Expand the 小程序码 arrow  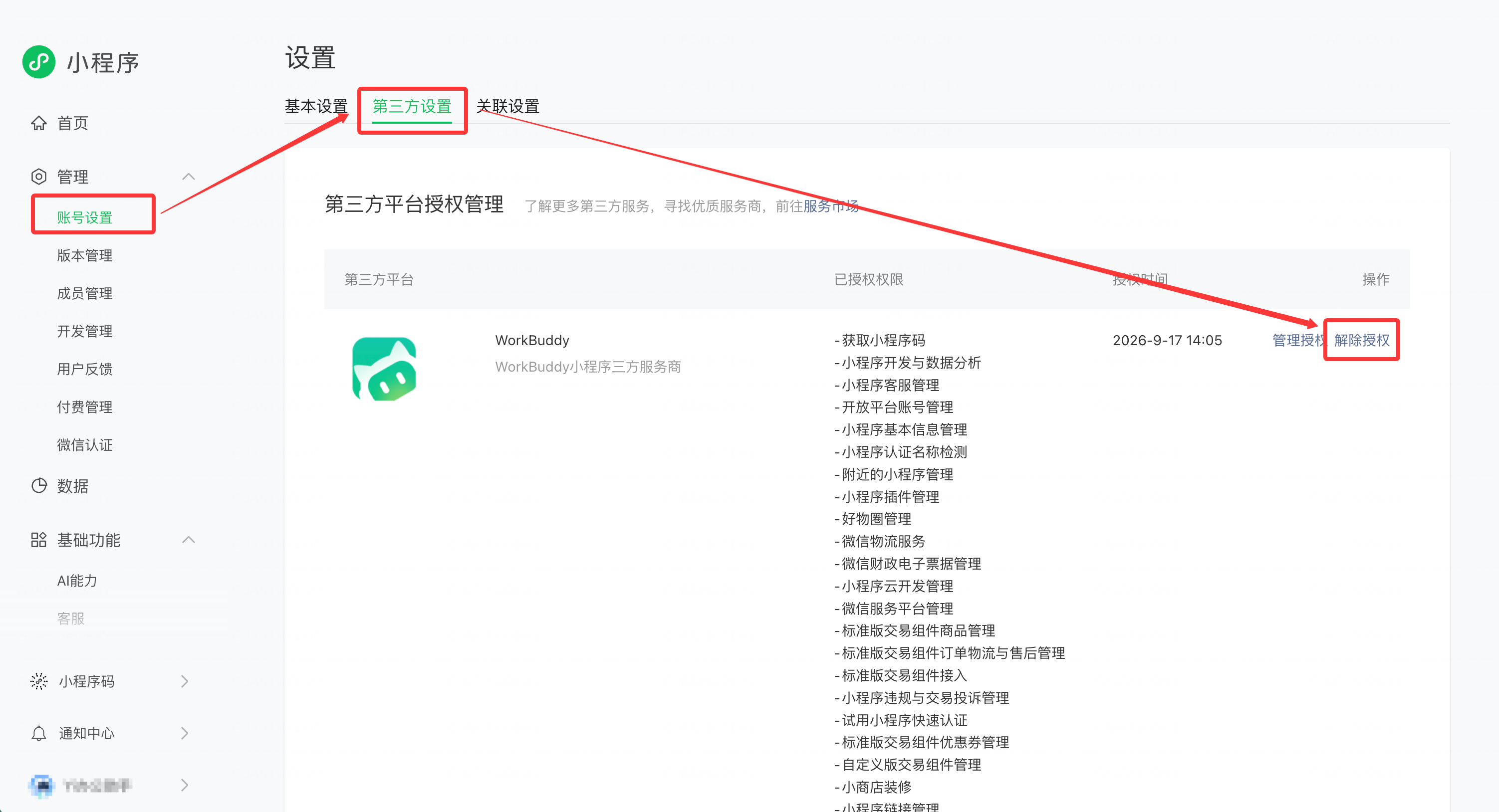(x=185, y=681)
